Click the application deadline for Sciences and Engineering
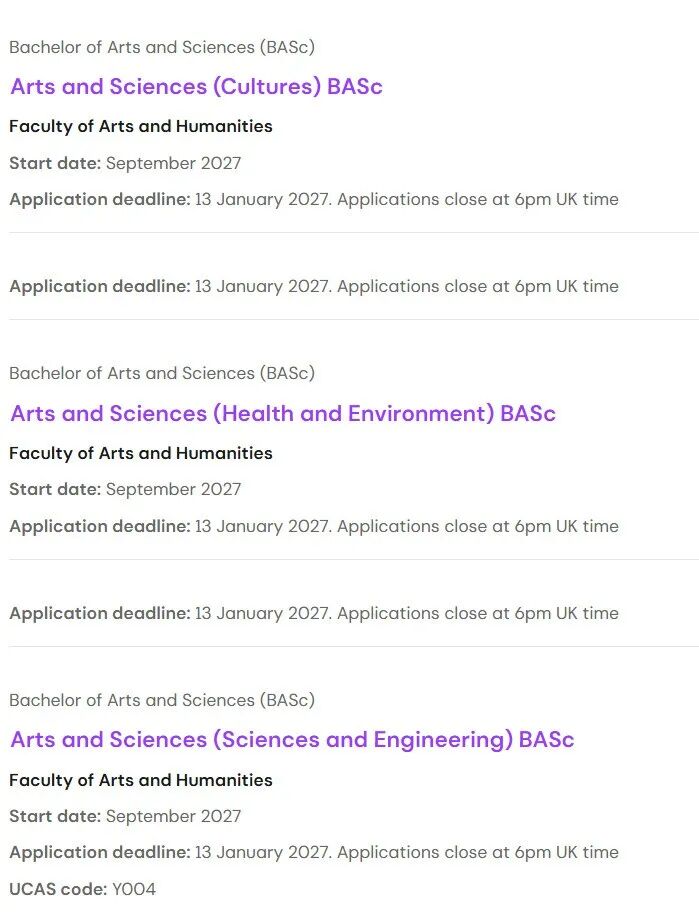699x921 pixels. pos(314,852)
